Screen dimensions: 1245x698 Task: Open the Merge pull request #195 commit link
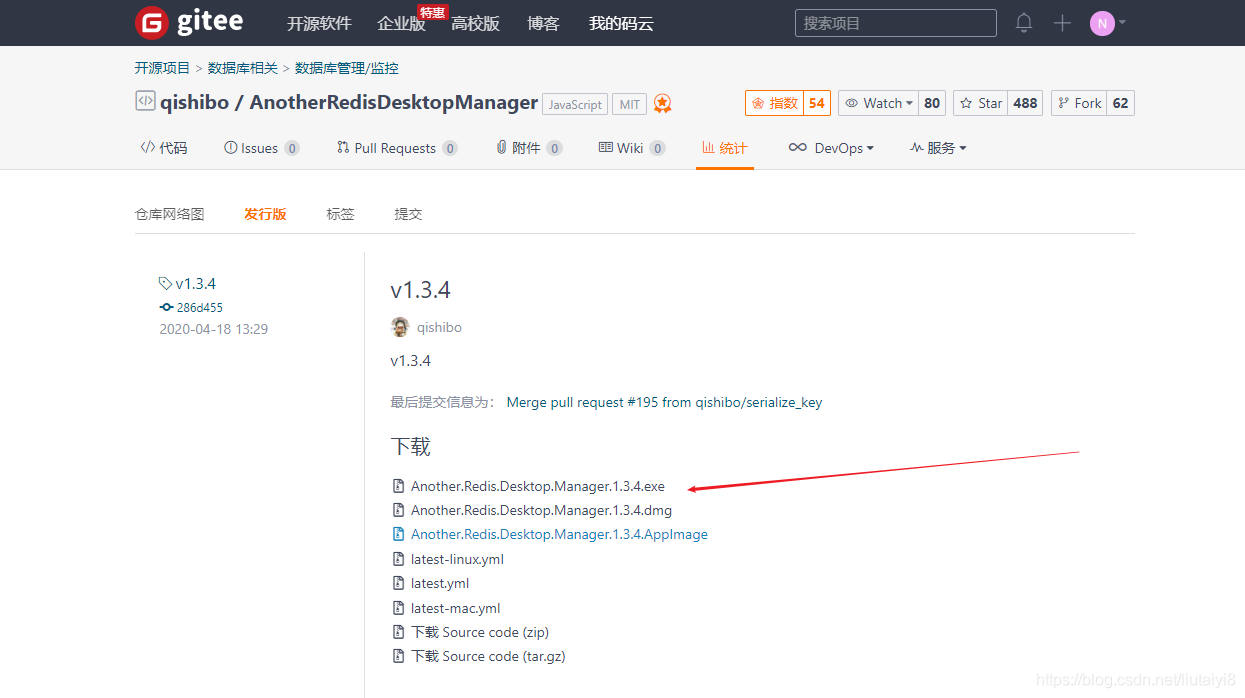(665, 402)
